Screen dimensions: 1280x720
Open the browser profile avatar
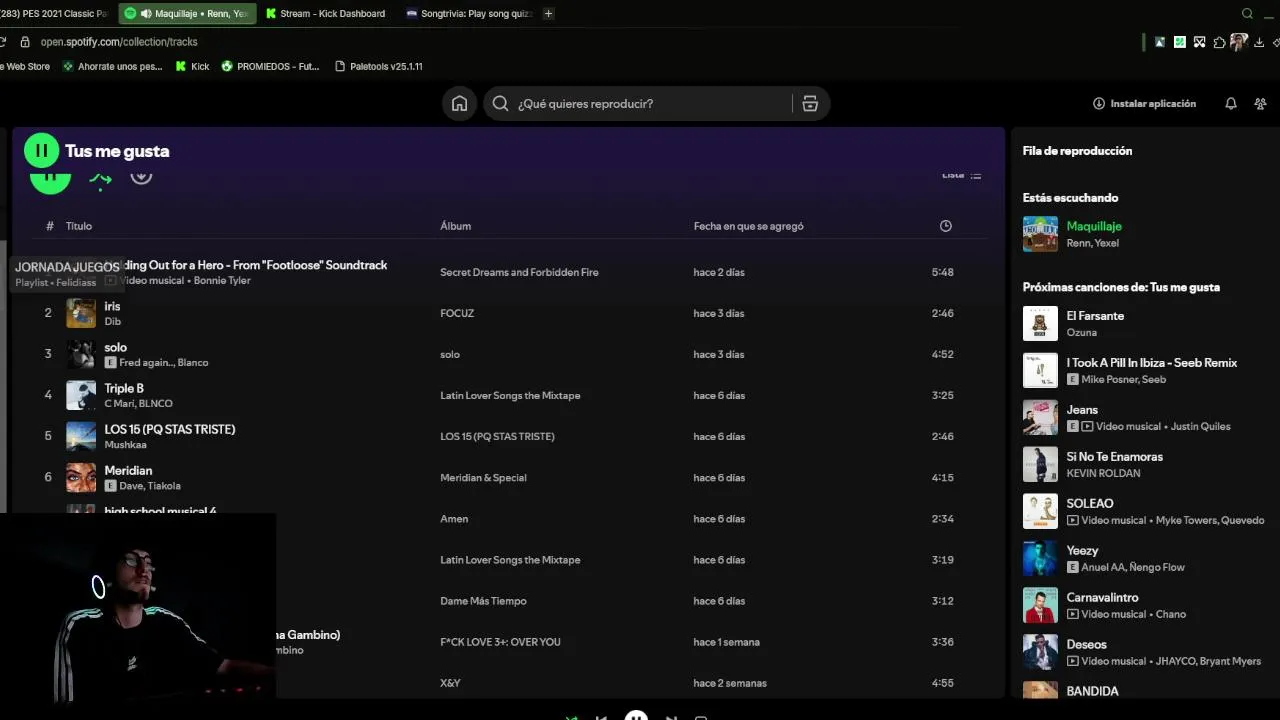tap(1238, 42)
